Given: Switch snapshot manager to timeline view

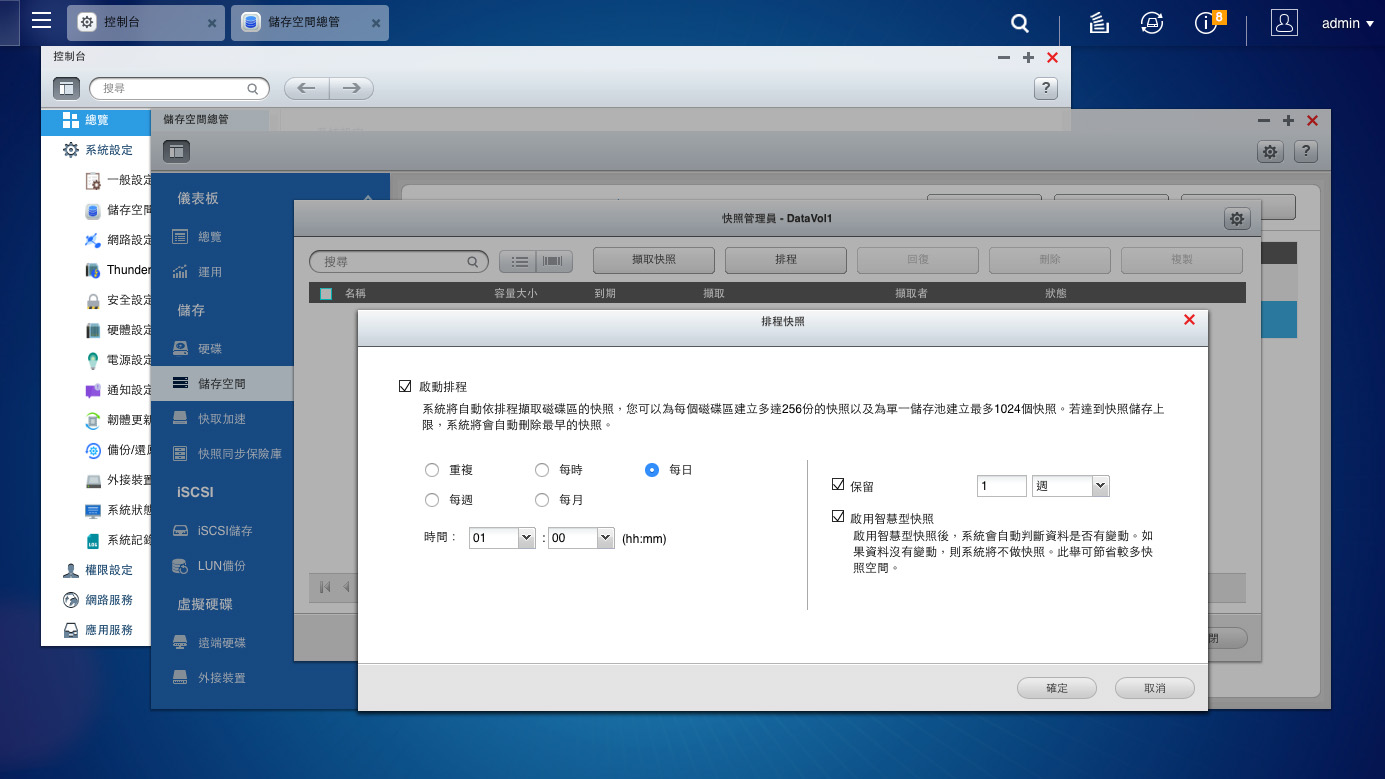Looking at the screenshot, I should 553,261.
